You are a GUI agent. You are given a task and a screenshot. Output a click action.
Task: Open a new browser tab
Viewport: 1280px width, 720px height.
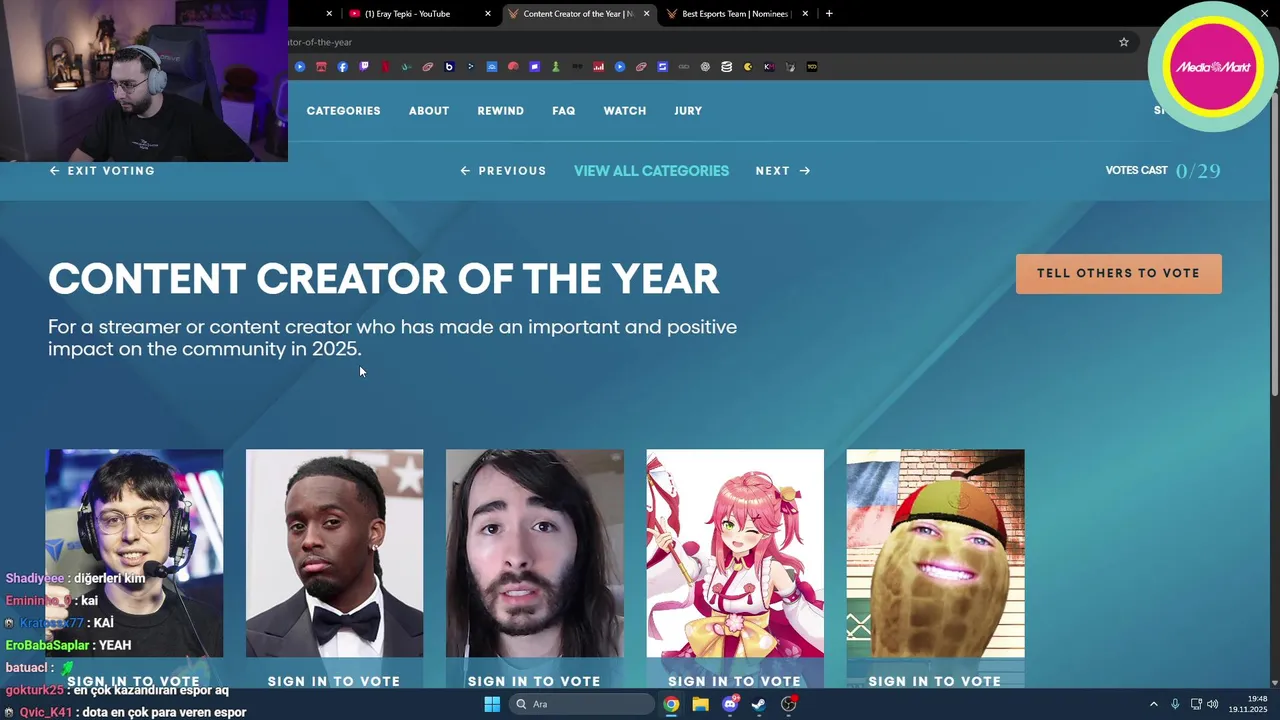coord(829,14)
